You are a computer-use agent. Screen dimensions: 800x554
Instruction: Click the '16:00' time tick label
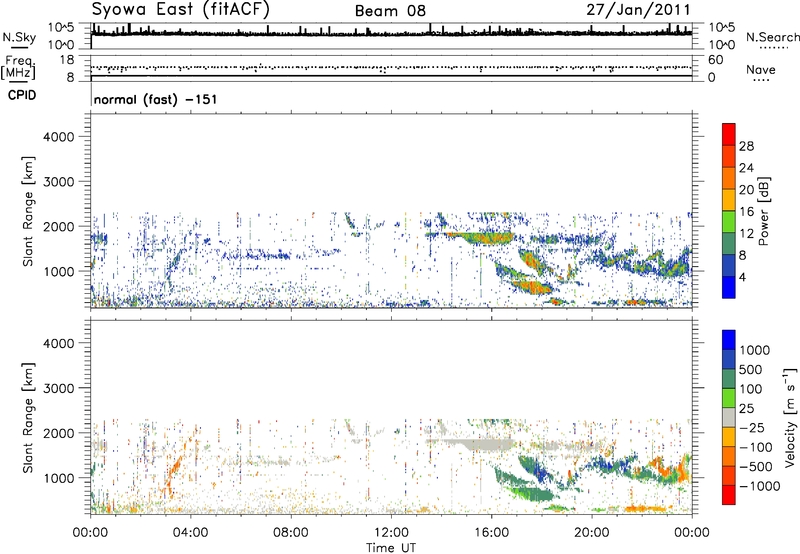click(491, 533)
